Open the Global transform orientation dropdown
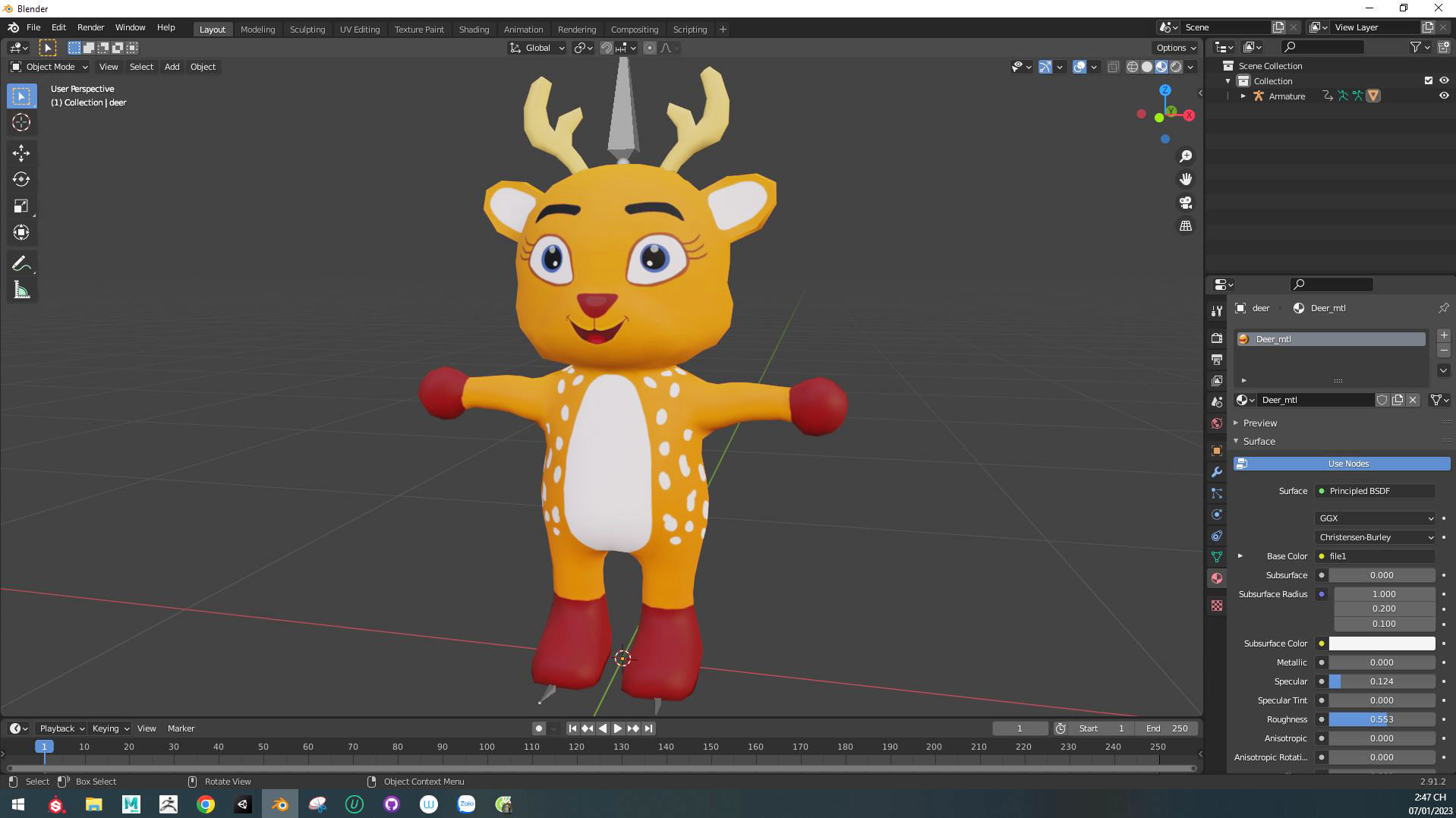The height and width of the screenshot is (818, 1456). pos(537,48)
